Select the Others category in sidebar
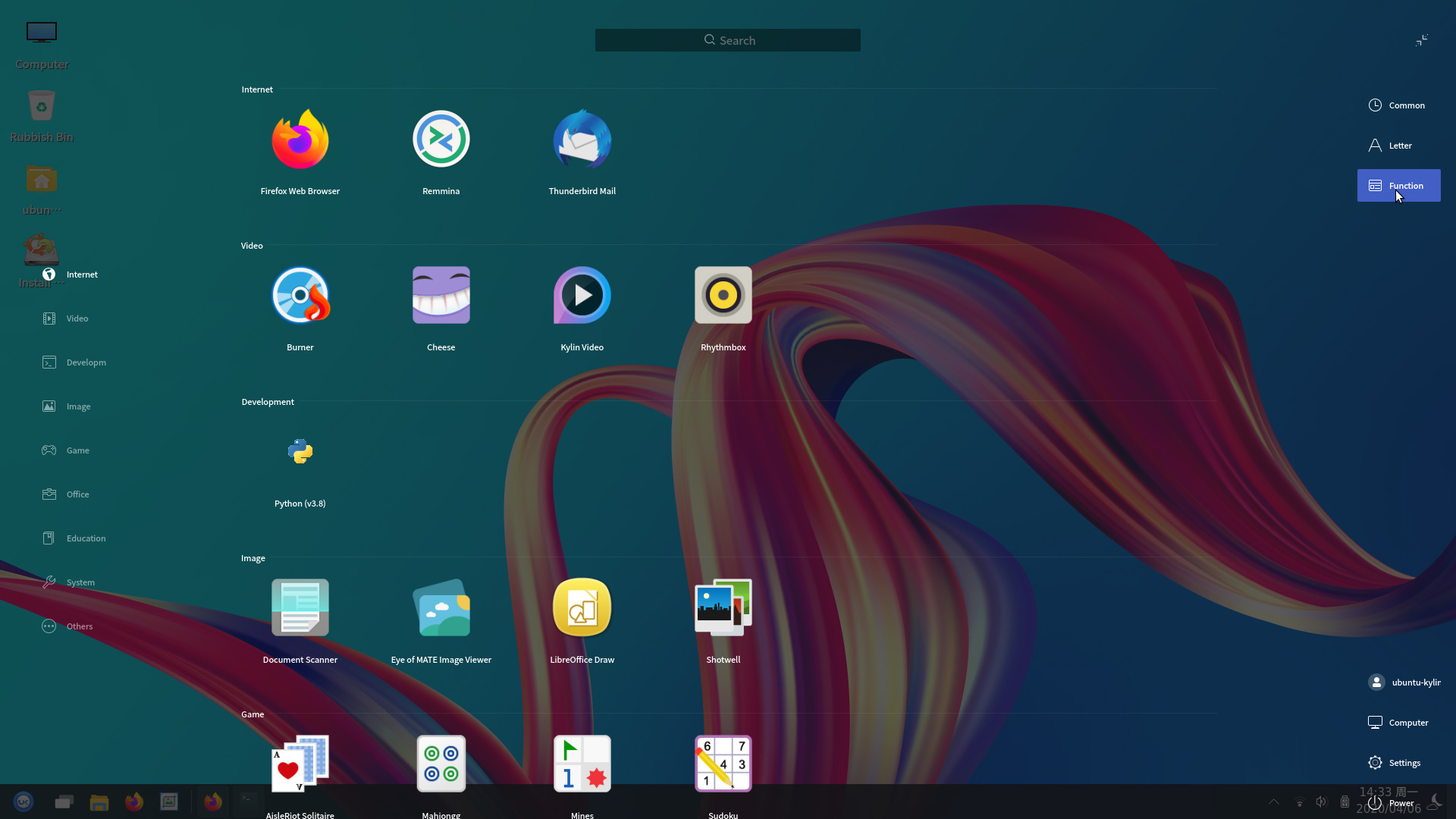 [x=68, y=626]
